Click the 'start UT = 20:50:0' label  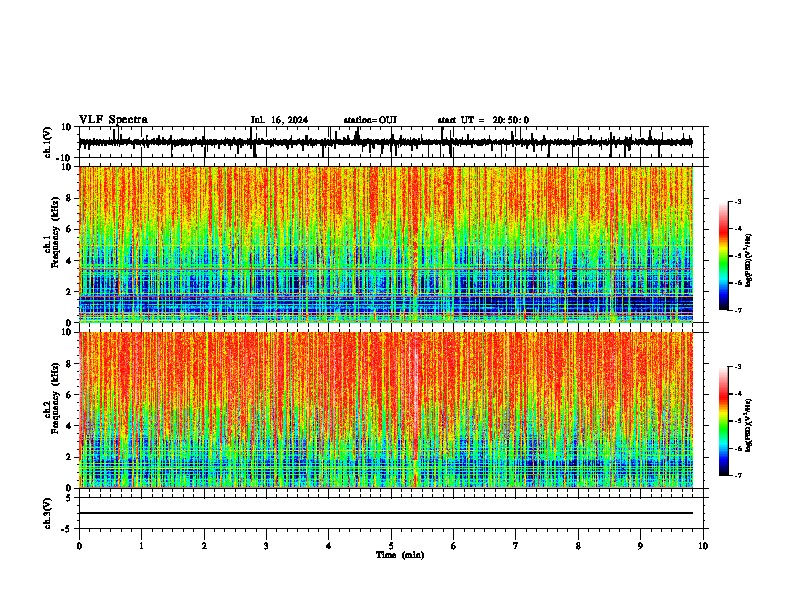(x=483, y=120)
